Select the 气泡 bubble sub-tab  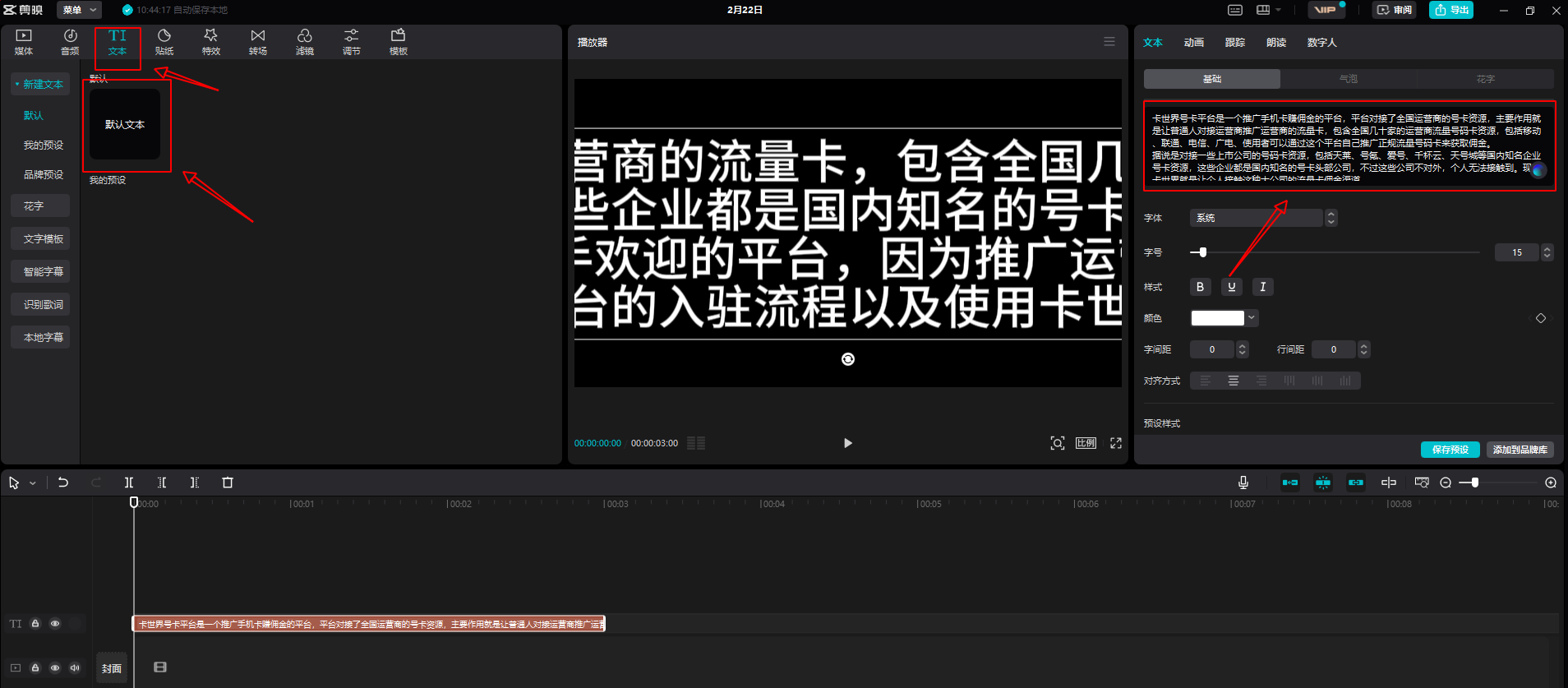tap(1349, 79)
